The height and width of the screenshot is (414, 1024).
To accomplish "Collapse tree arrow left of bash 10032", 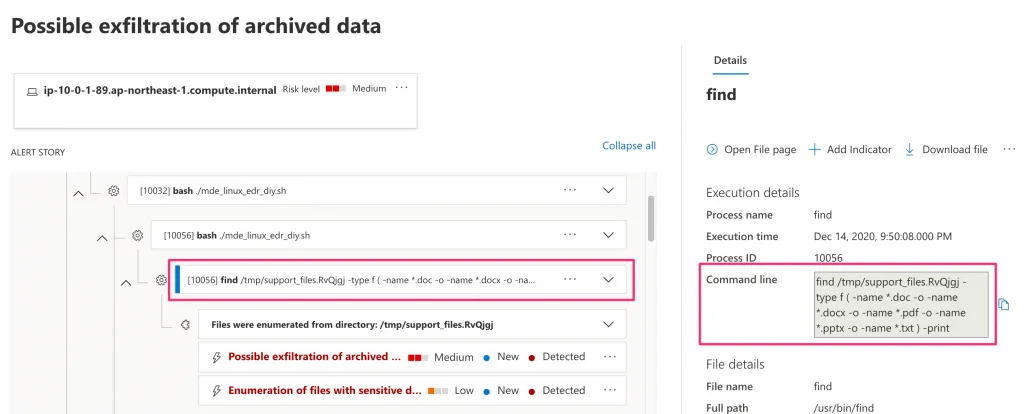I will tap(78, 192).
